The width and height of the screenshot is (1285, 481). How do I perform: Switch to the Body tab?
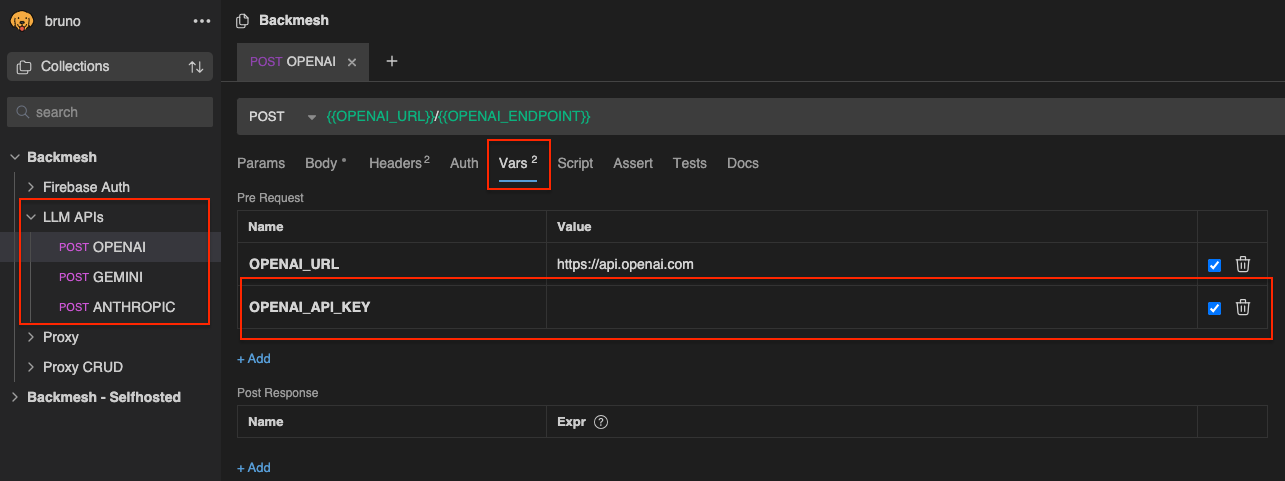324,163
